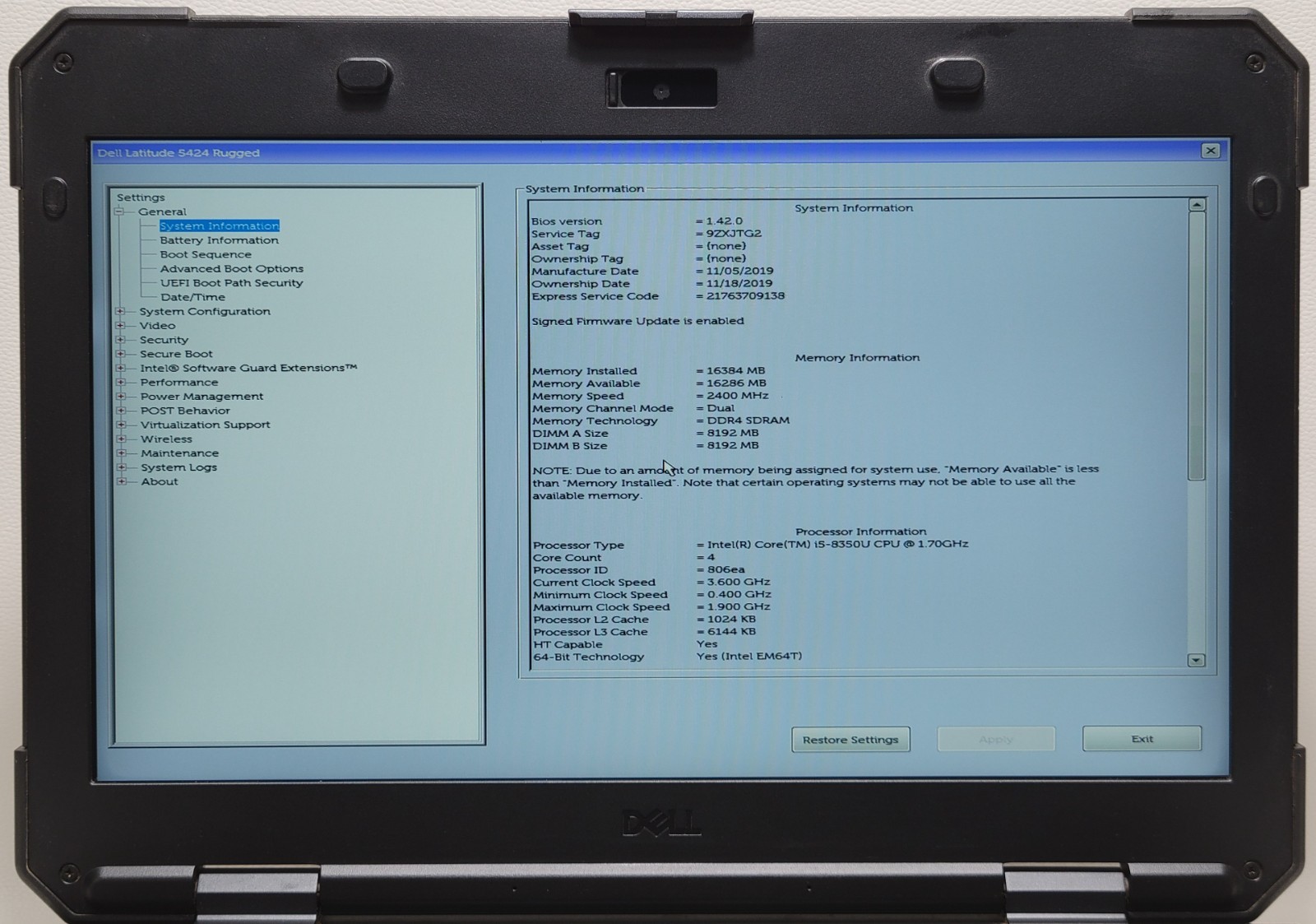Viewport: 1316px width, 924px height.
Task: Open UEFI Boot Path Security
Action: [231, 282]
